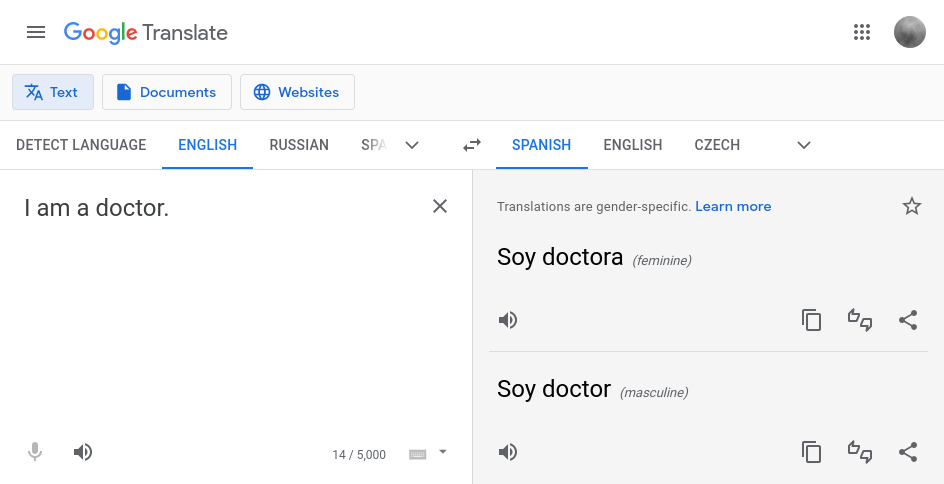Open input tools keyboard dropdown
Image resolution: width=944 pixels, height=484 pixels.
pyautogui.click(x=443, y=452)
